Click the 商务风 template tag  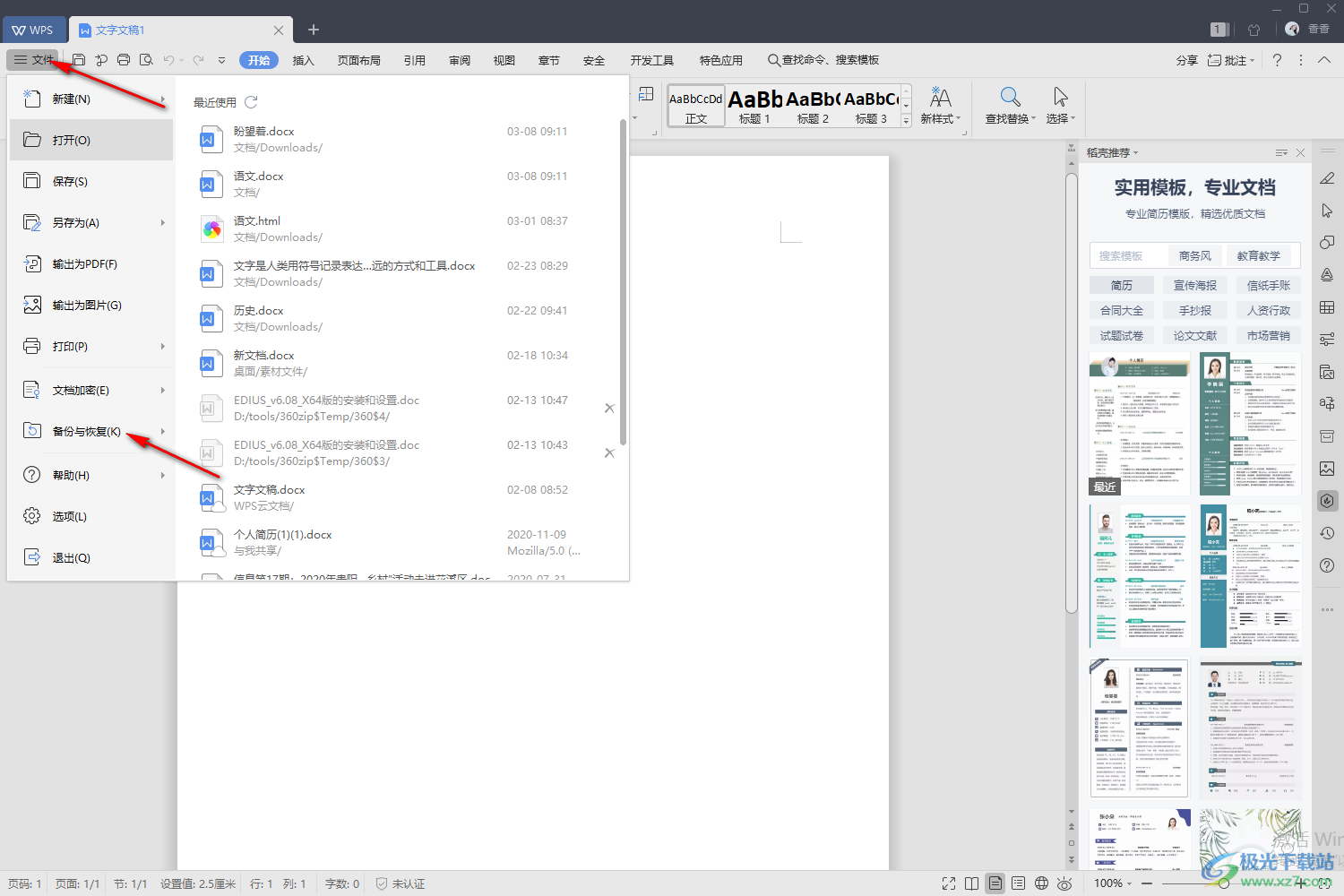[1195, 255]
